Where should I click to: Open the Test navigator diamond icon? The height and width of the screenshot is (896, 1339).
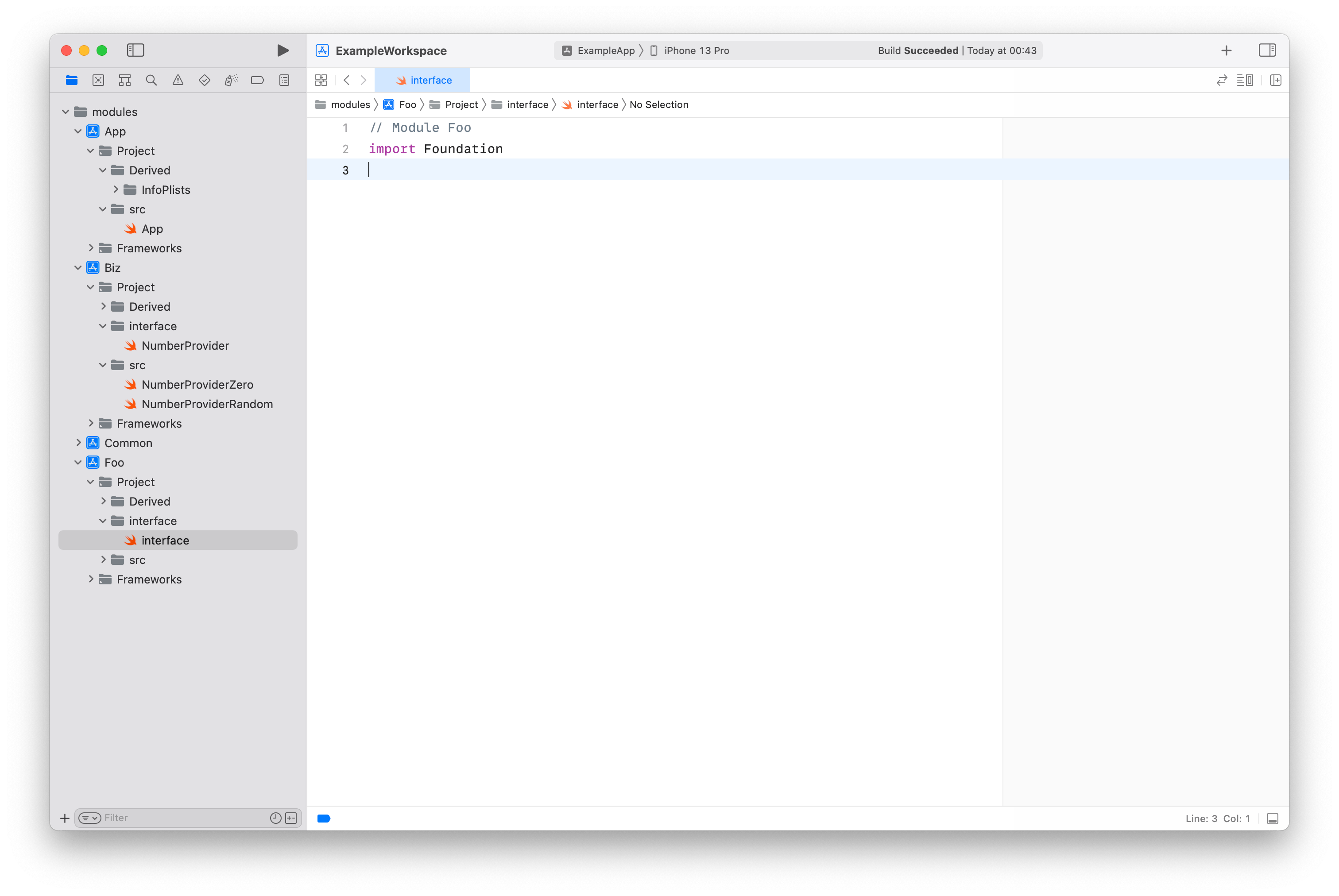point(205,80)
